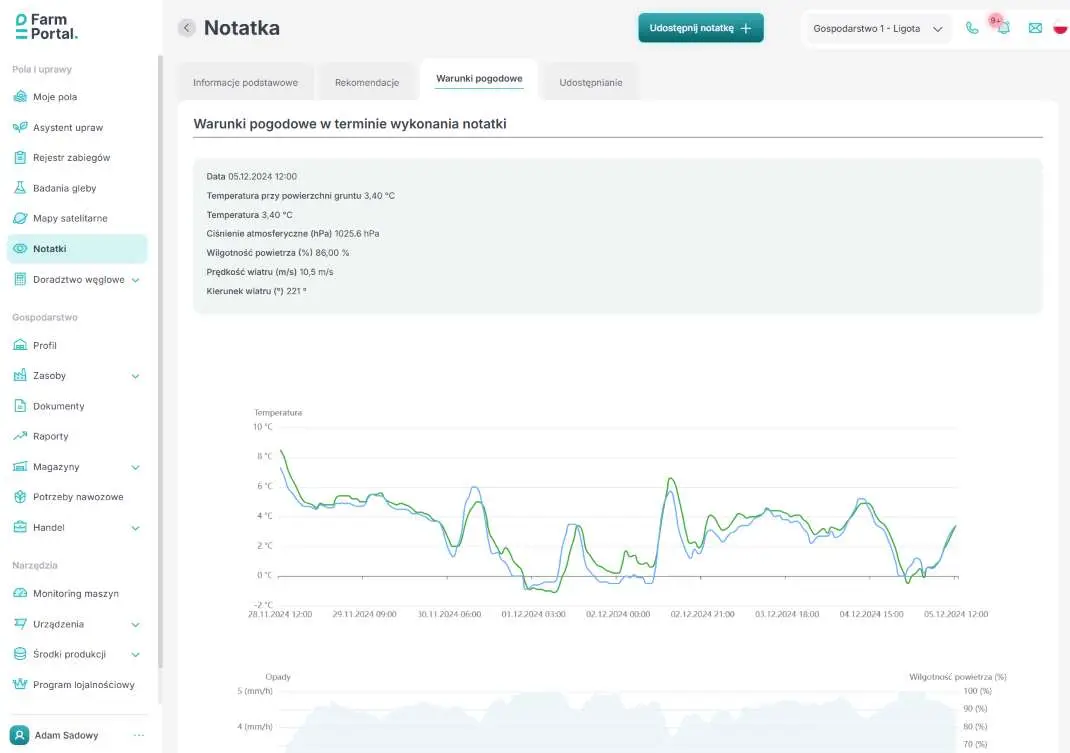Screen dimensions: 1070x753
Task: Click the Udostępnij notatkę button
Action: [700, 28]
